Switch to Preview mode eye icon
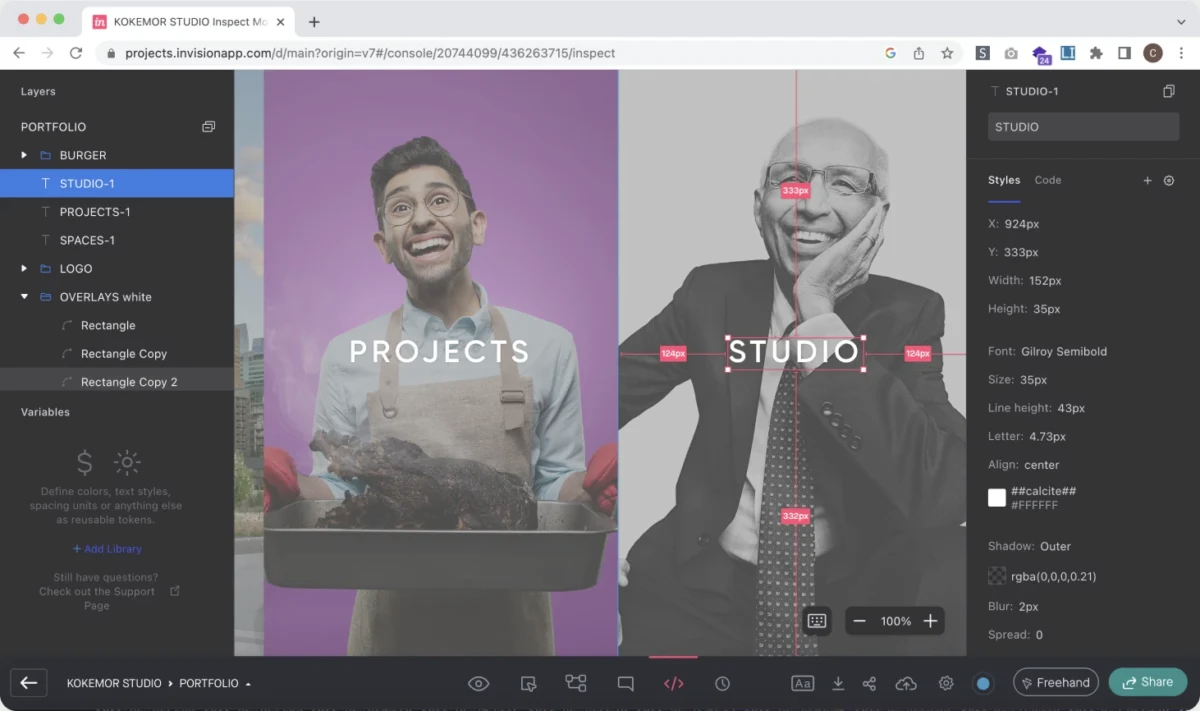1200x711 pixels. [x=479, y=683]
